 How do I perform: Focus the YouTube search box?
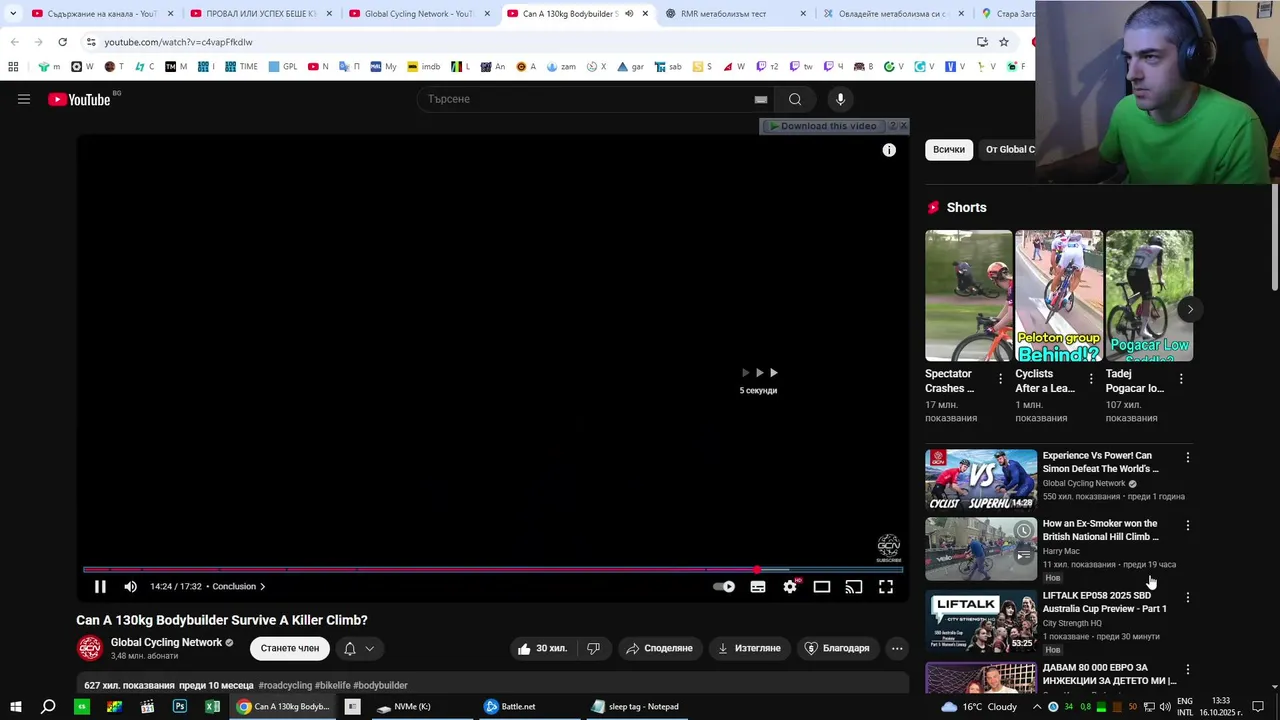pyautogui.click(x=586, y=99)
